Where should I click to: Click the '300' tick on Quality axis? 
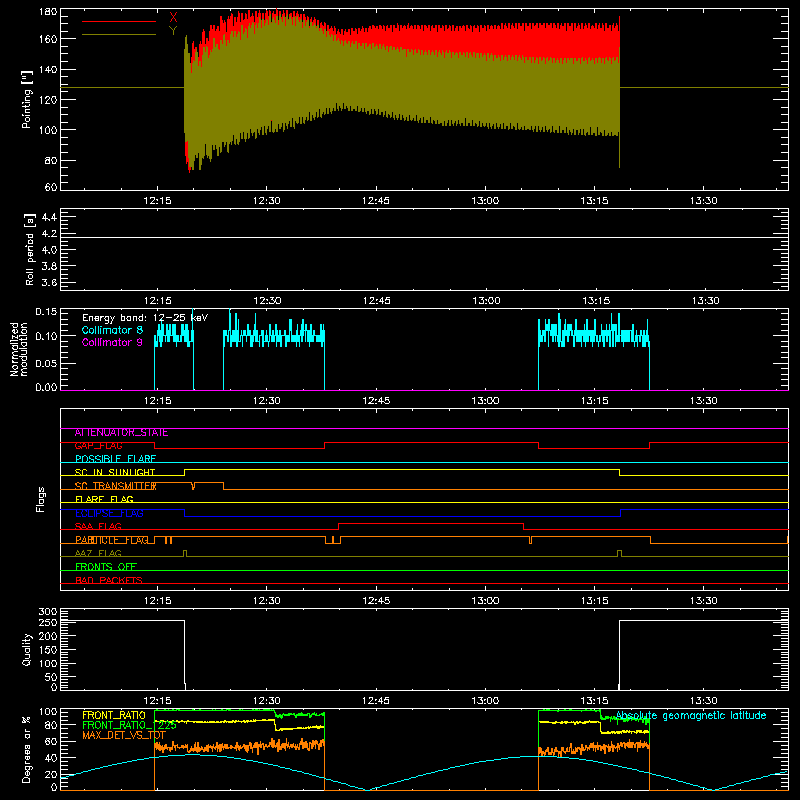(x=48, y=612)
